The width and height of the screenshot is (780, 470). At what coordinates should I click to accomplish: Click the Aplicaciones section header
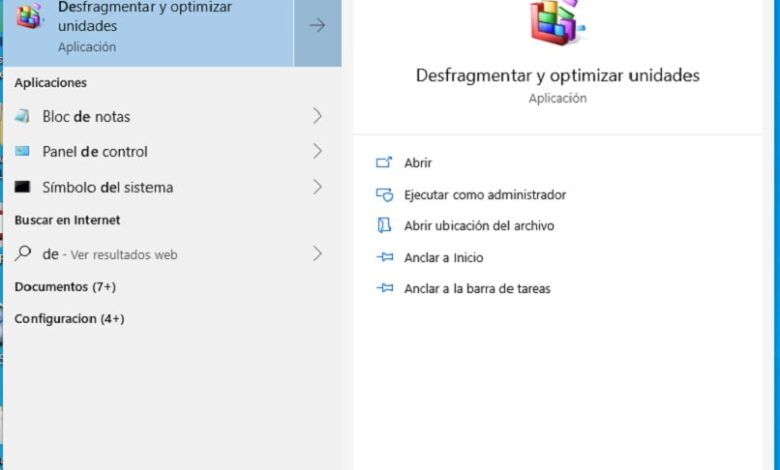50,83
